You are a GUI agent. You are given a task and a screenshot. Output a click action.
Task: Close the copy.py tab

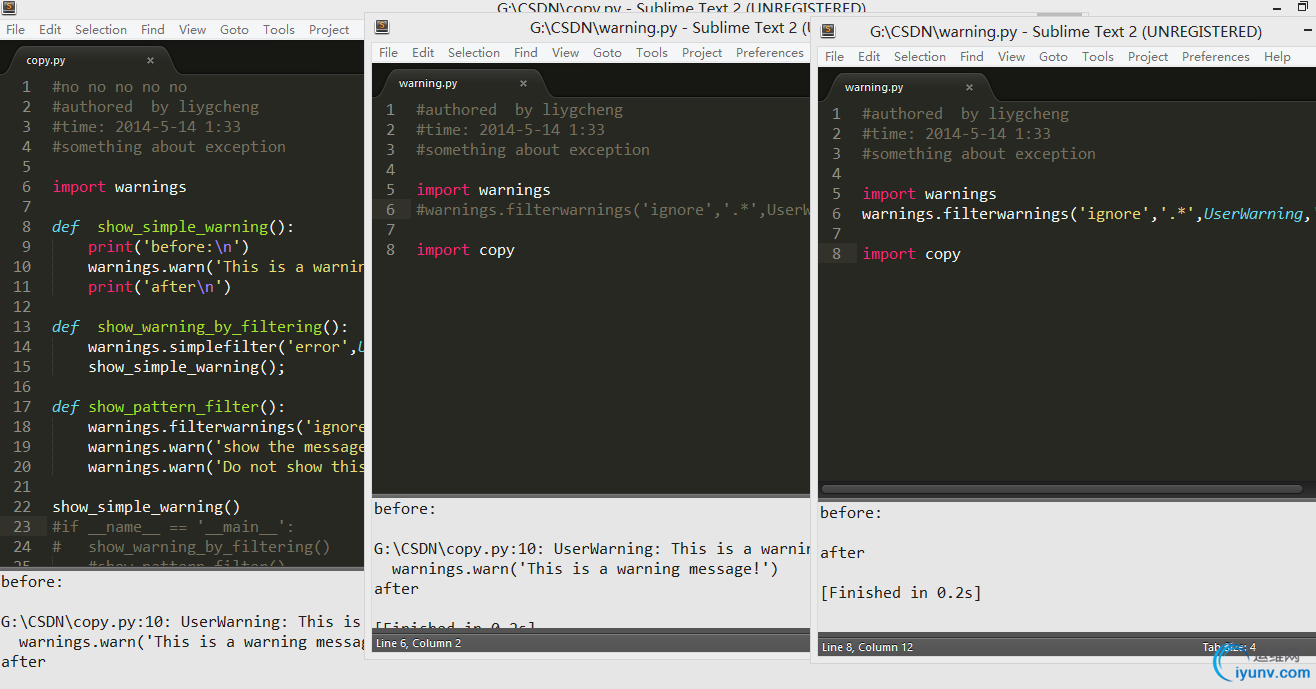coord(150,60)
